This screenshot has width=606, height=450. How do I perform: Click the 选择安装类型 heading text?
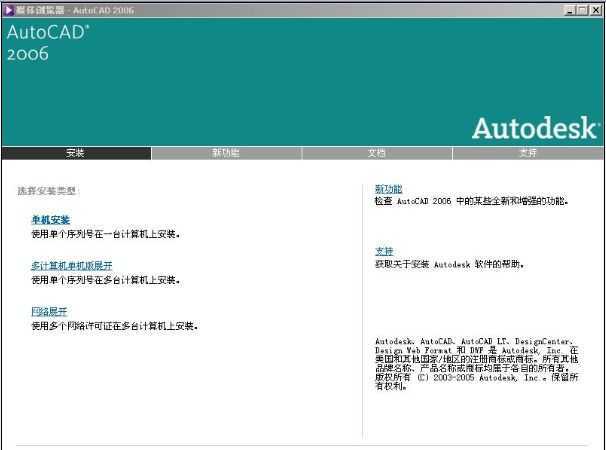point(47,191)
